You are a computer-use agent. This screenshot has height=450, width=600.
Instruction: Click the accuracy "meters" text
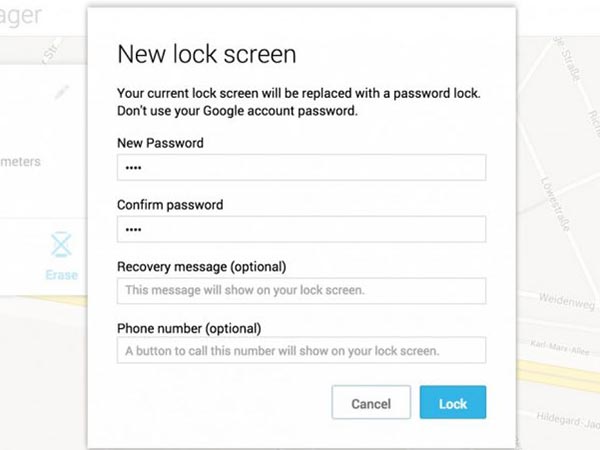20,161
